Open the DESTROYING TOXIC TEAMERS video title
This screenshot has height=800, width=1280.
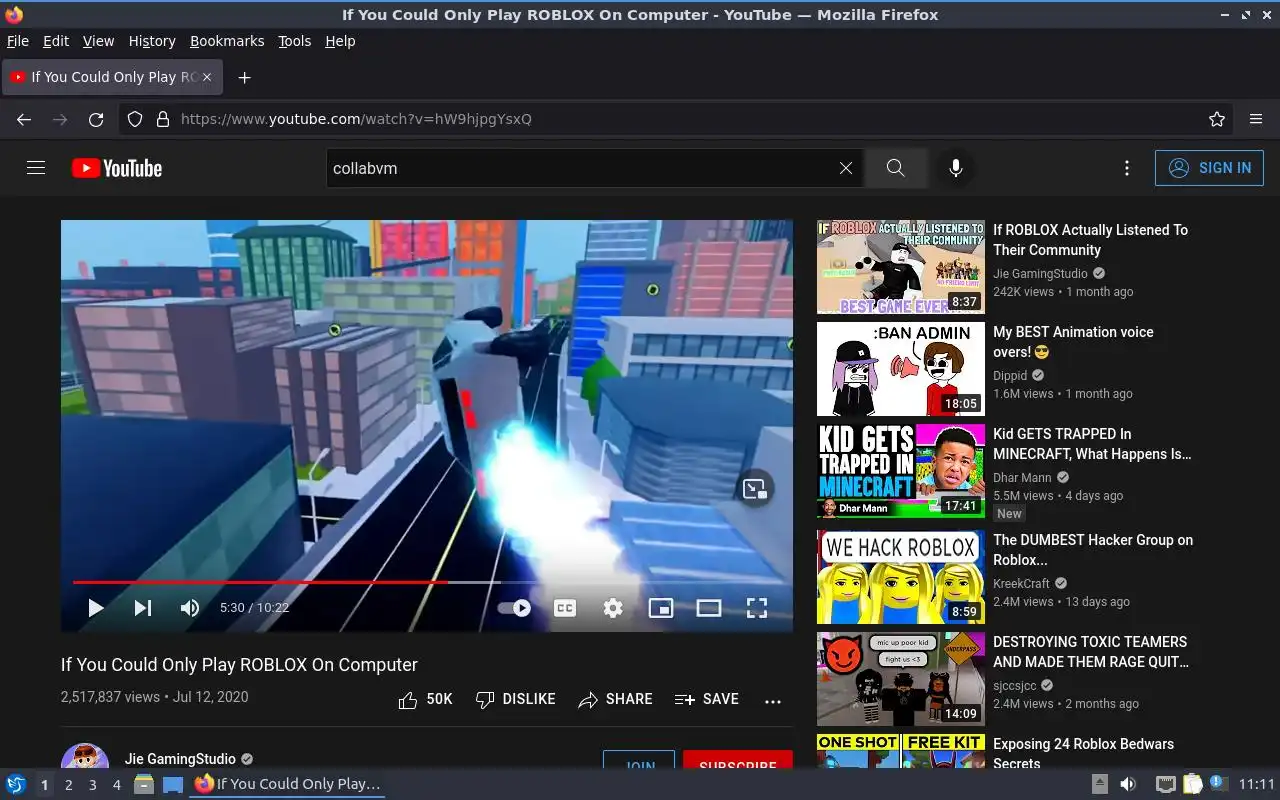click(x=1091, y=652)
